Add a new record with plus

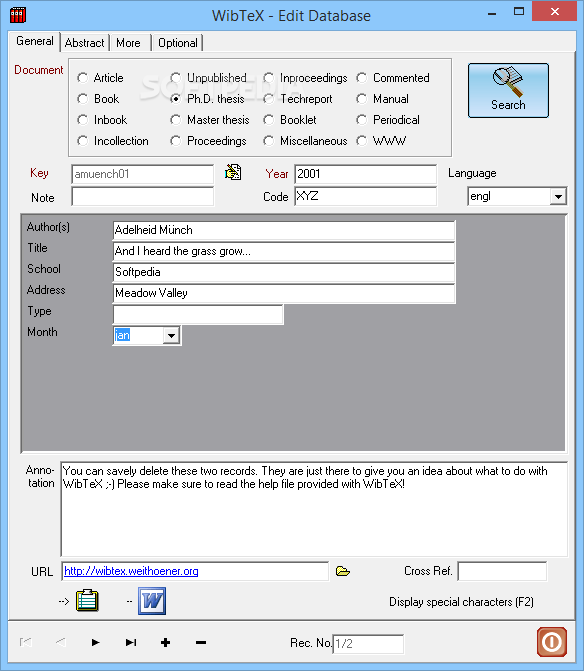166,642
